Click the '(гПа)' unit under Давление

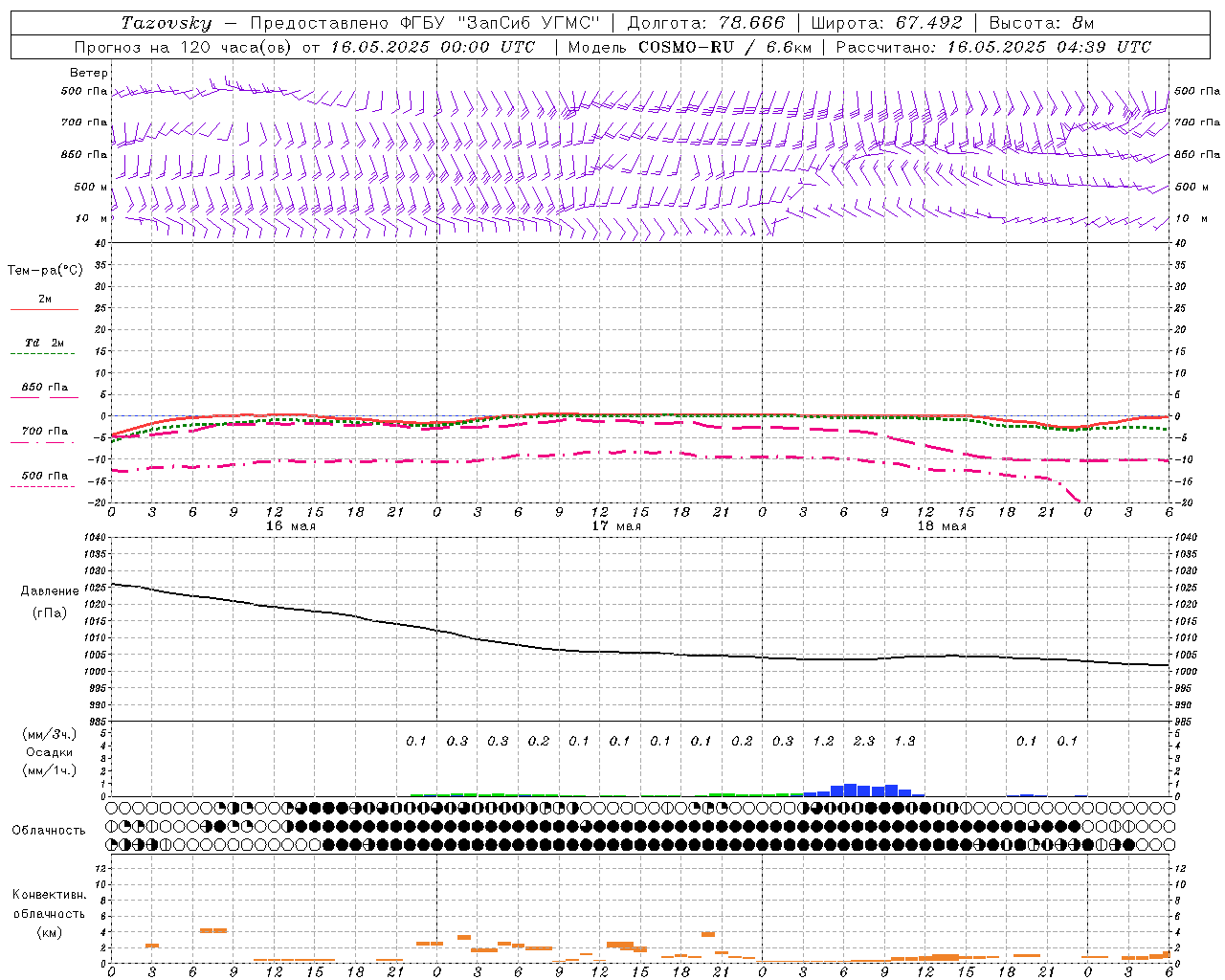(50, 612)
